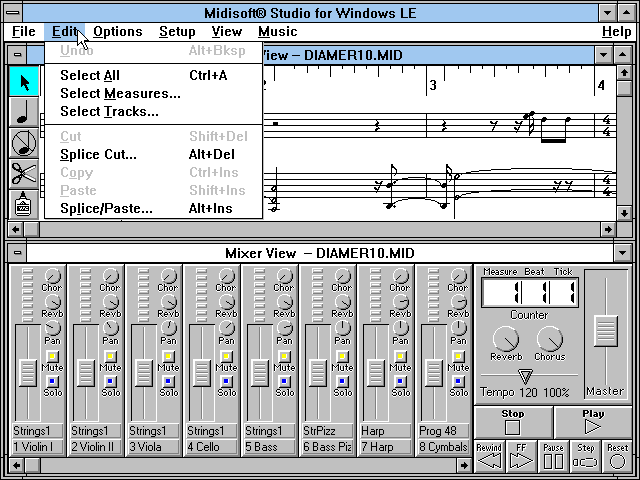Click the Reset button
640x480 pixels.
[617, 456]
